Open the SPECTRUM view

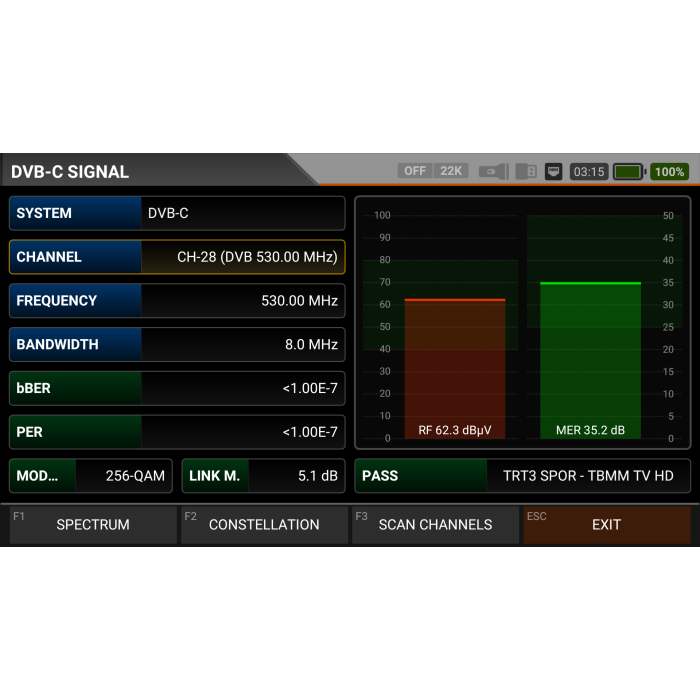click(x=93, y=524)
